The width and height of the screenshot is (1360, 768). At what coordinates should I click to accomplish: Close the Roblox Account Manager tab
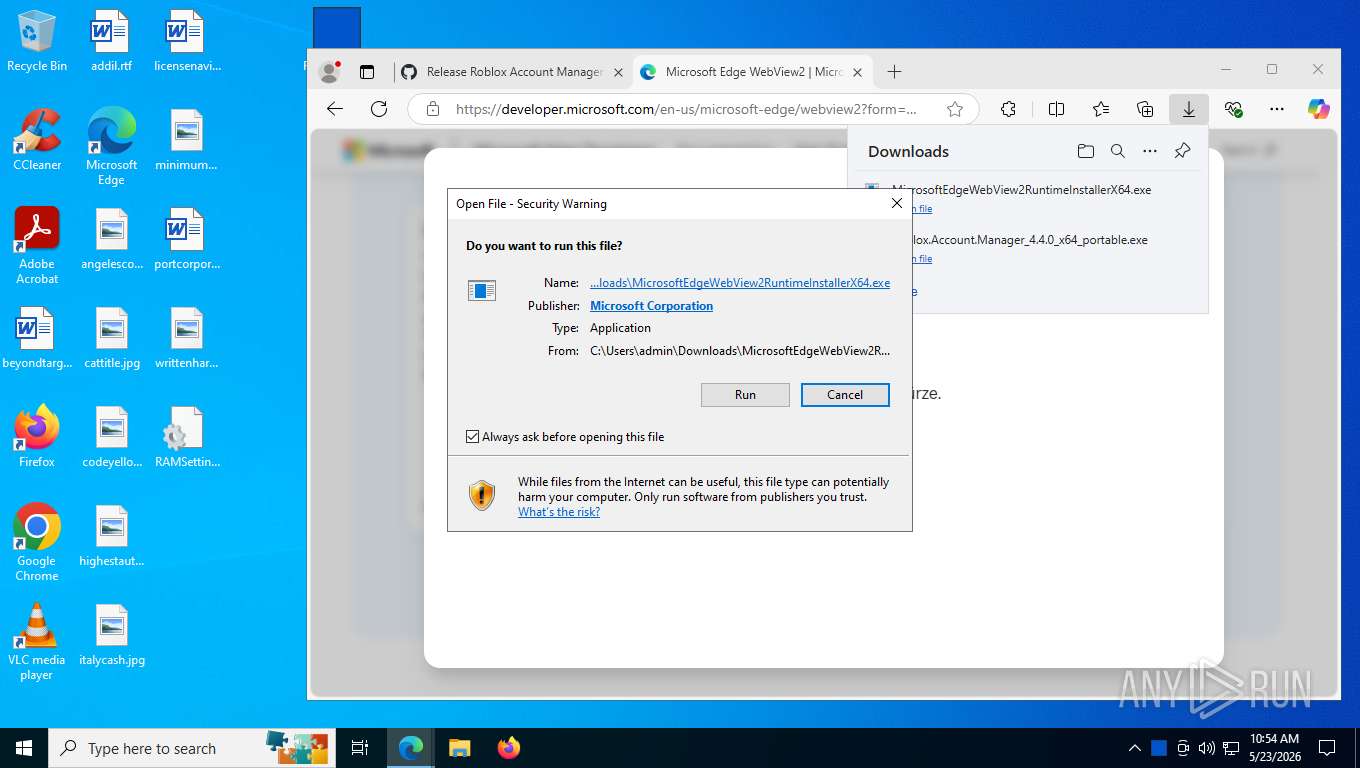coord(618,72)
